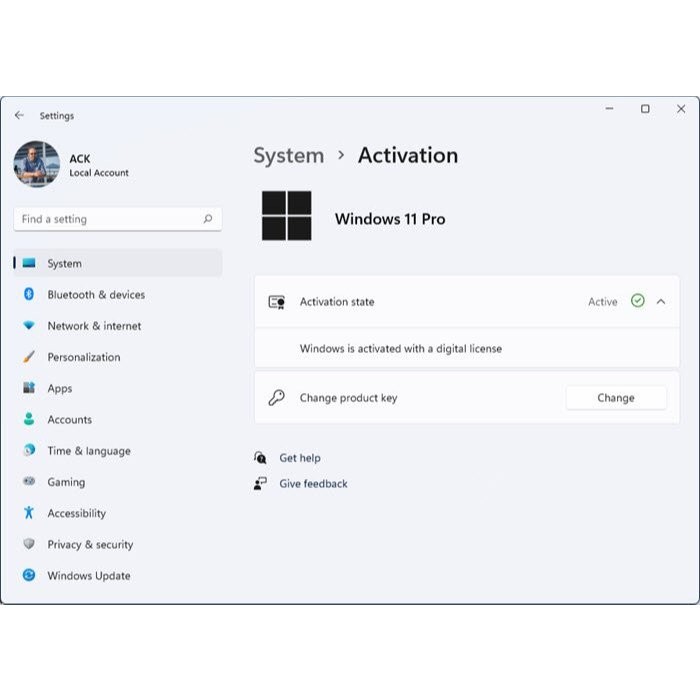This screenshot has width=700, height=700.
Task: Click the Give feedback person icon
Action: pyautogui.click(x=260, y=483)
